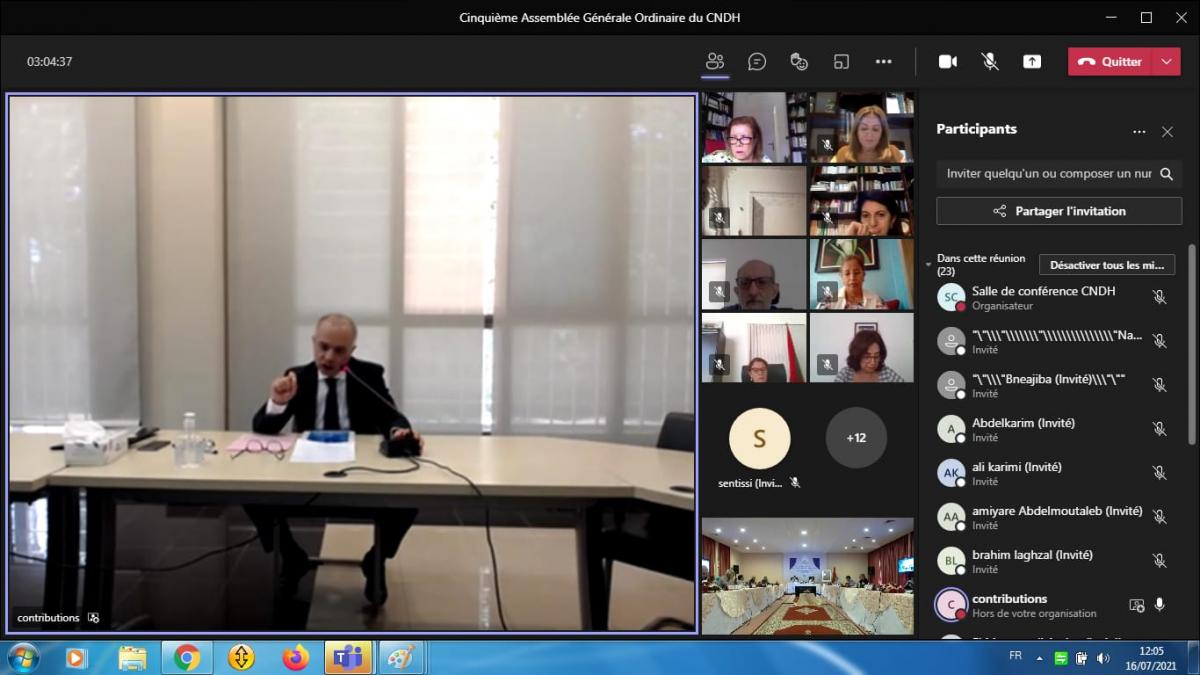Click the participants list vertical scrollbar
1200x675 pixels.
1190,340
